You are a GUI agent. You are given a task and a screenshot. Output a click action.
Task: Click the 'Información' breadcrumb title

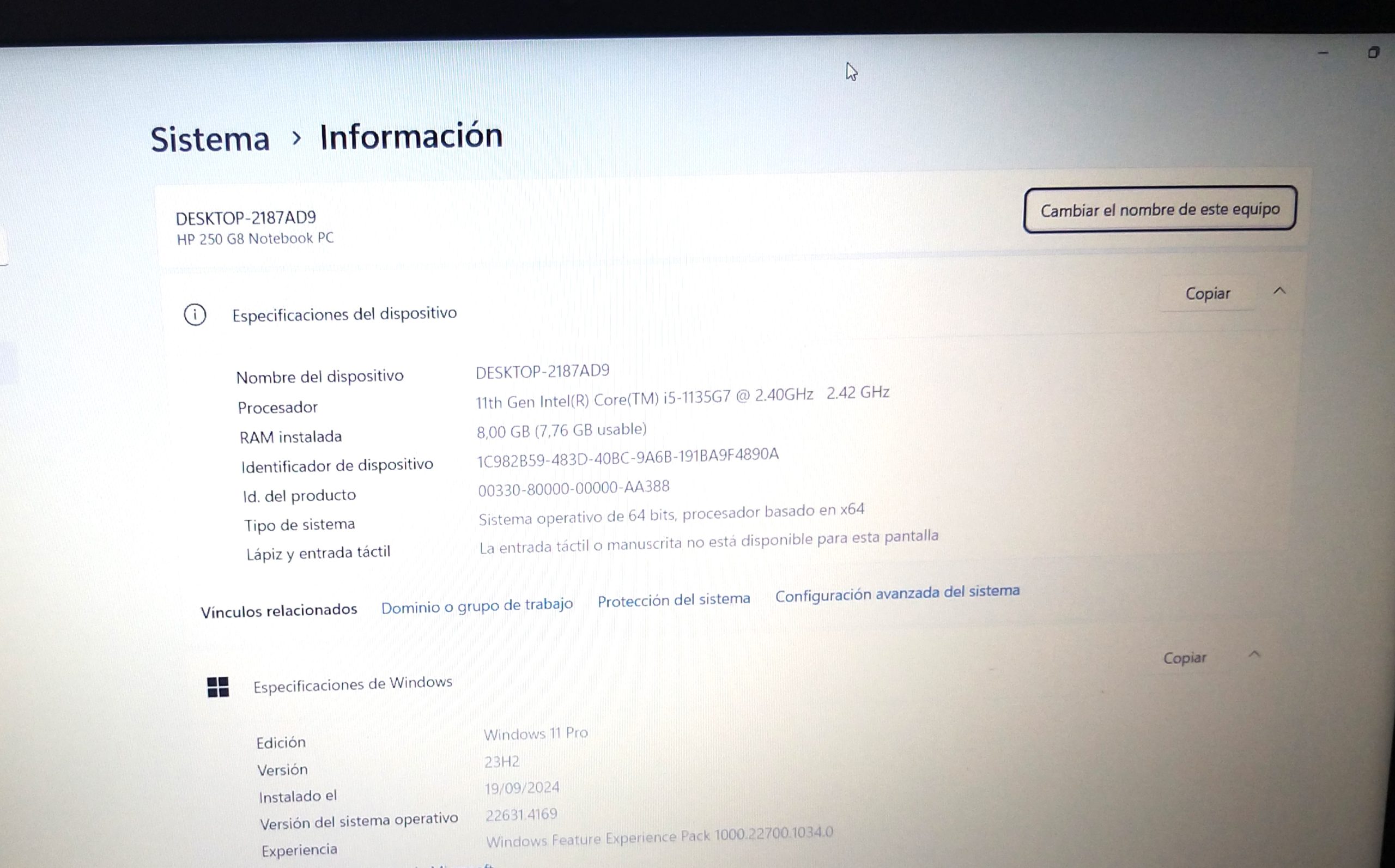click(411, 137)
